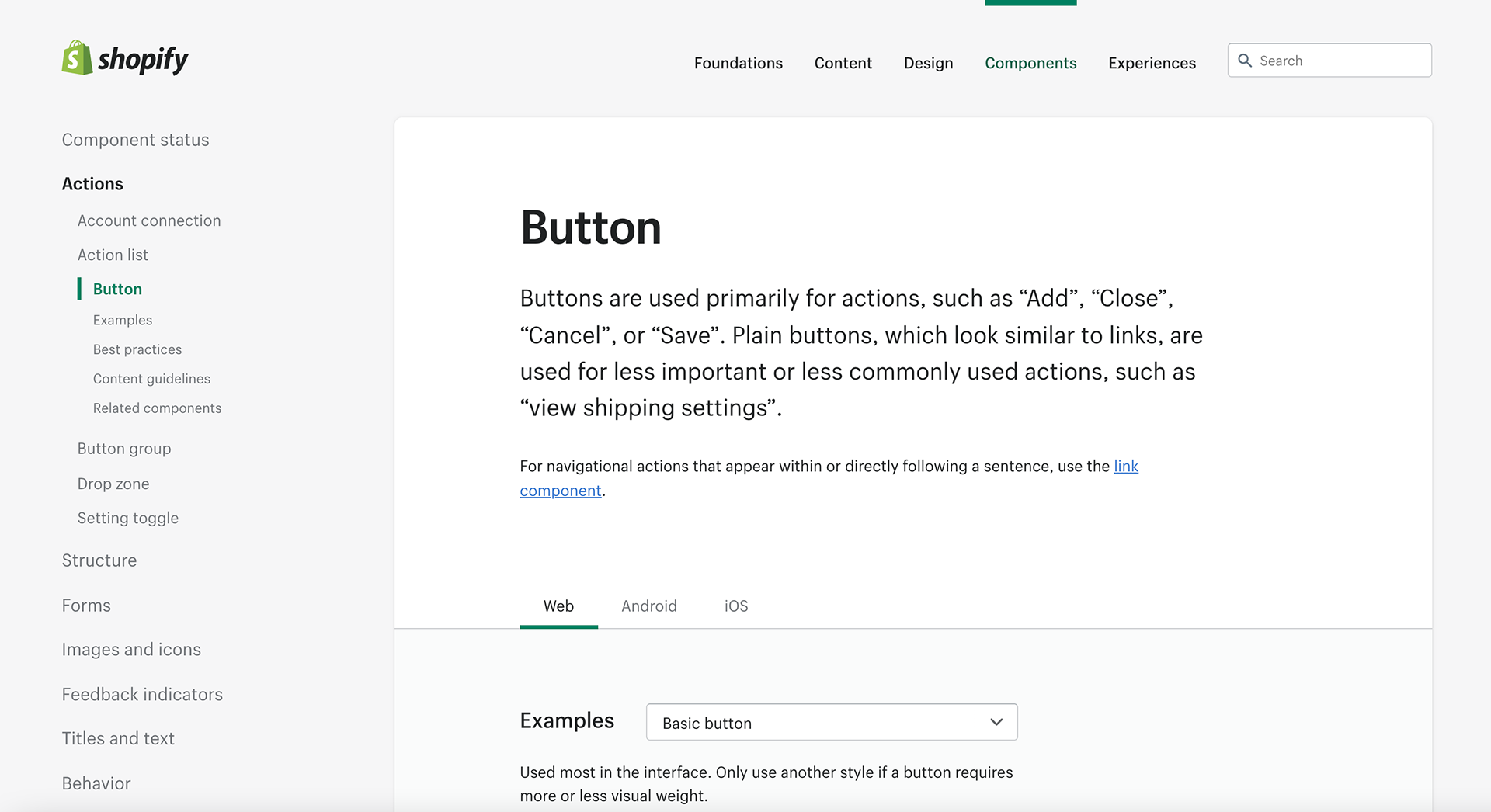Screen dimensions: 1491x812
Task: Jump to Related components section
Action: tap(157, 408)
